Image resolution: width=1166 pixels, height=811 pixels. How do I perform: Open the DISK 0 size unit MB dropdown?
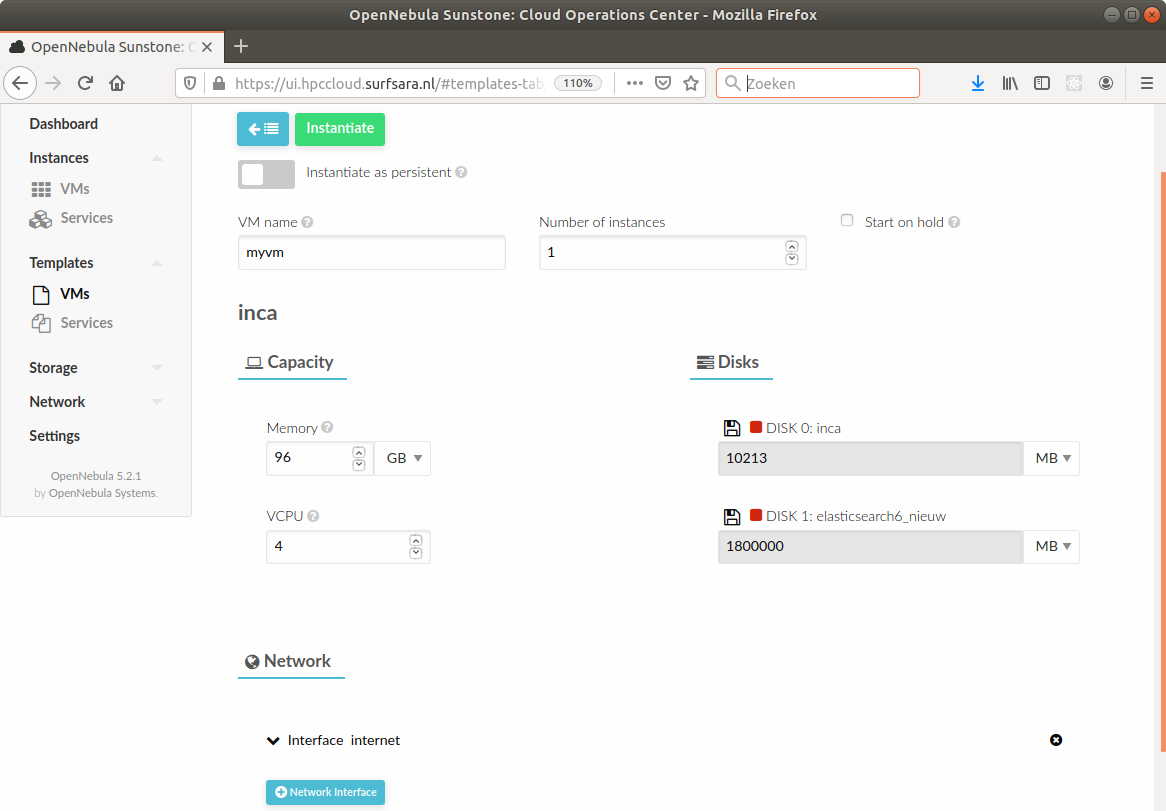tap(1051, 458)
